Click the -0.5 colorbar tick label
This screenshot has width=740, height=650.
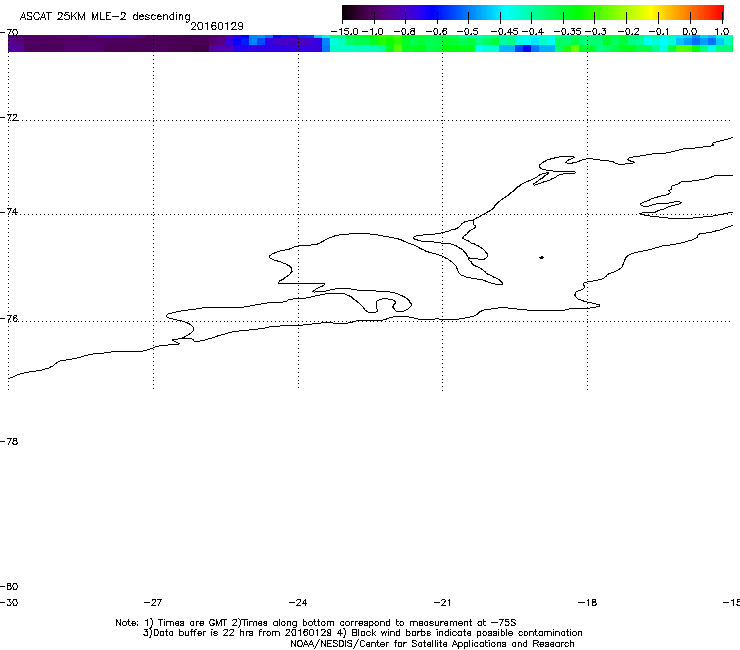[x=468, y=32]
